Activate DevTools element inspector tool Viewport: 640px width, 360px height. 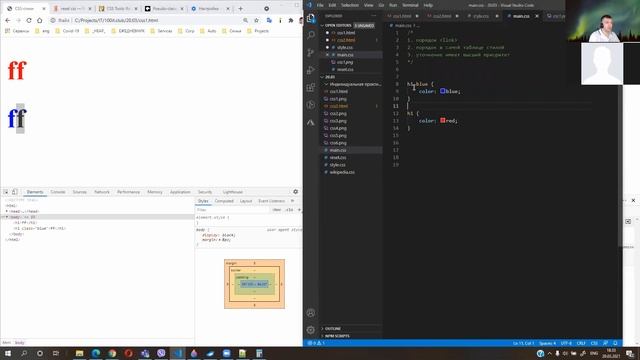pyautogui.click(x=6, y=192)
